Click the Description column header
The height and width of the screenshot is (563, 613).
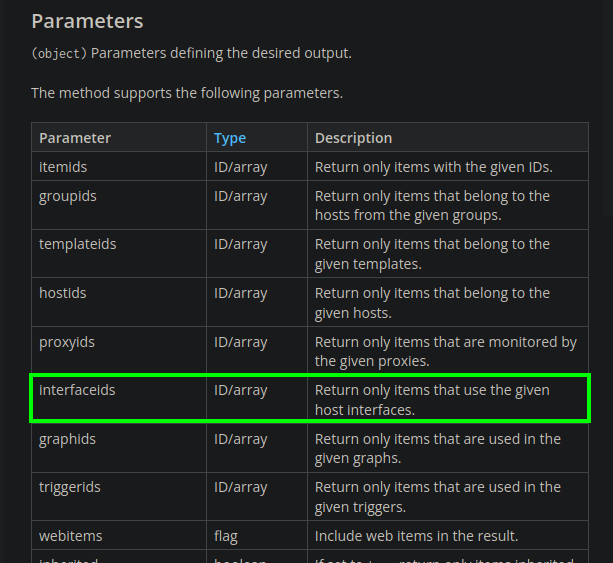coord(353,138)
